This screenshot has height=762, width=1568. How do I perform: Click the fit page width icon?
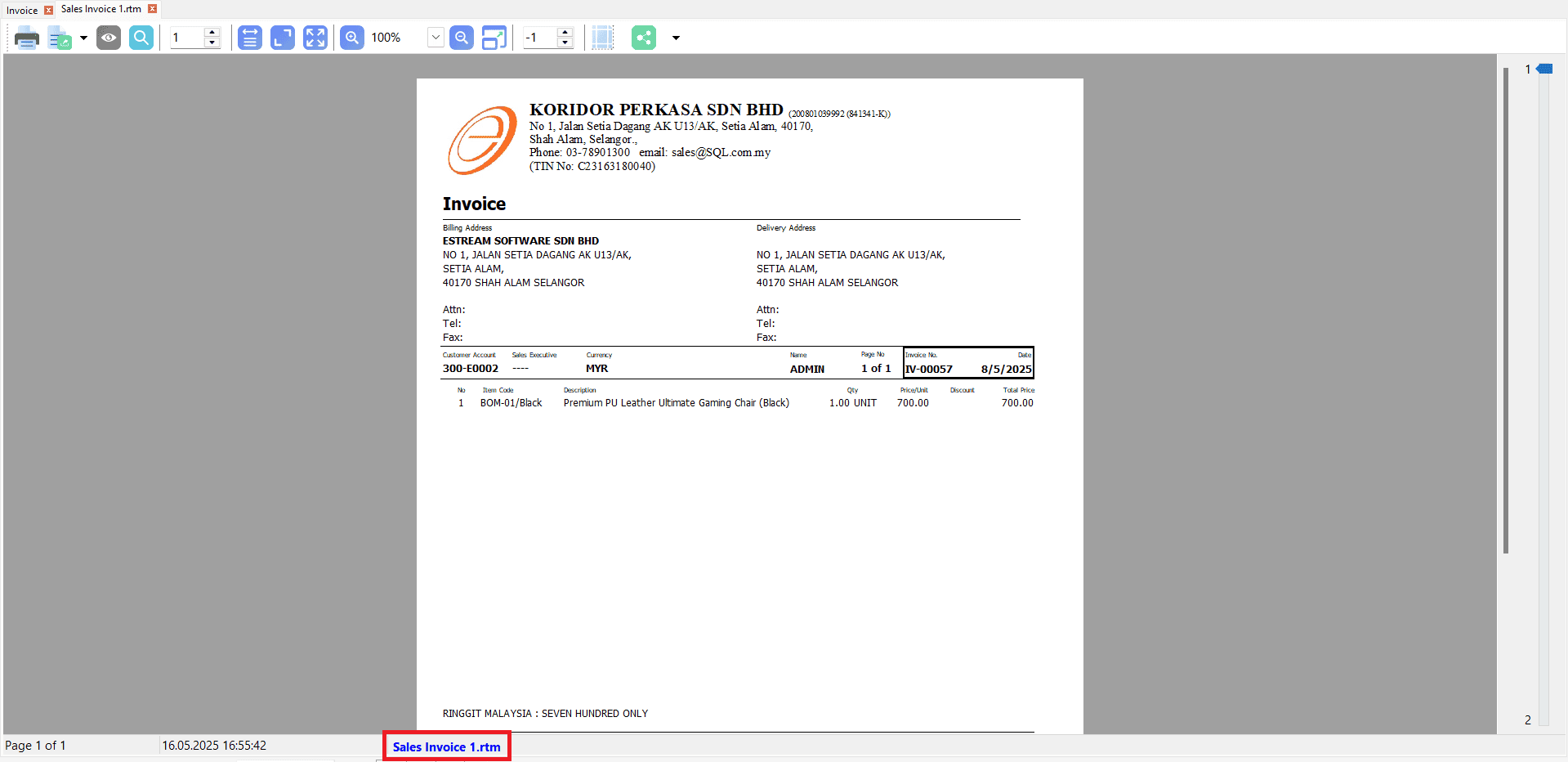click(250, 38)
